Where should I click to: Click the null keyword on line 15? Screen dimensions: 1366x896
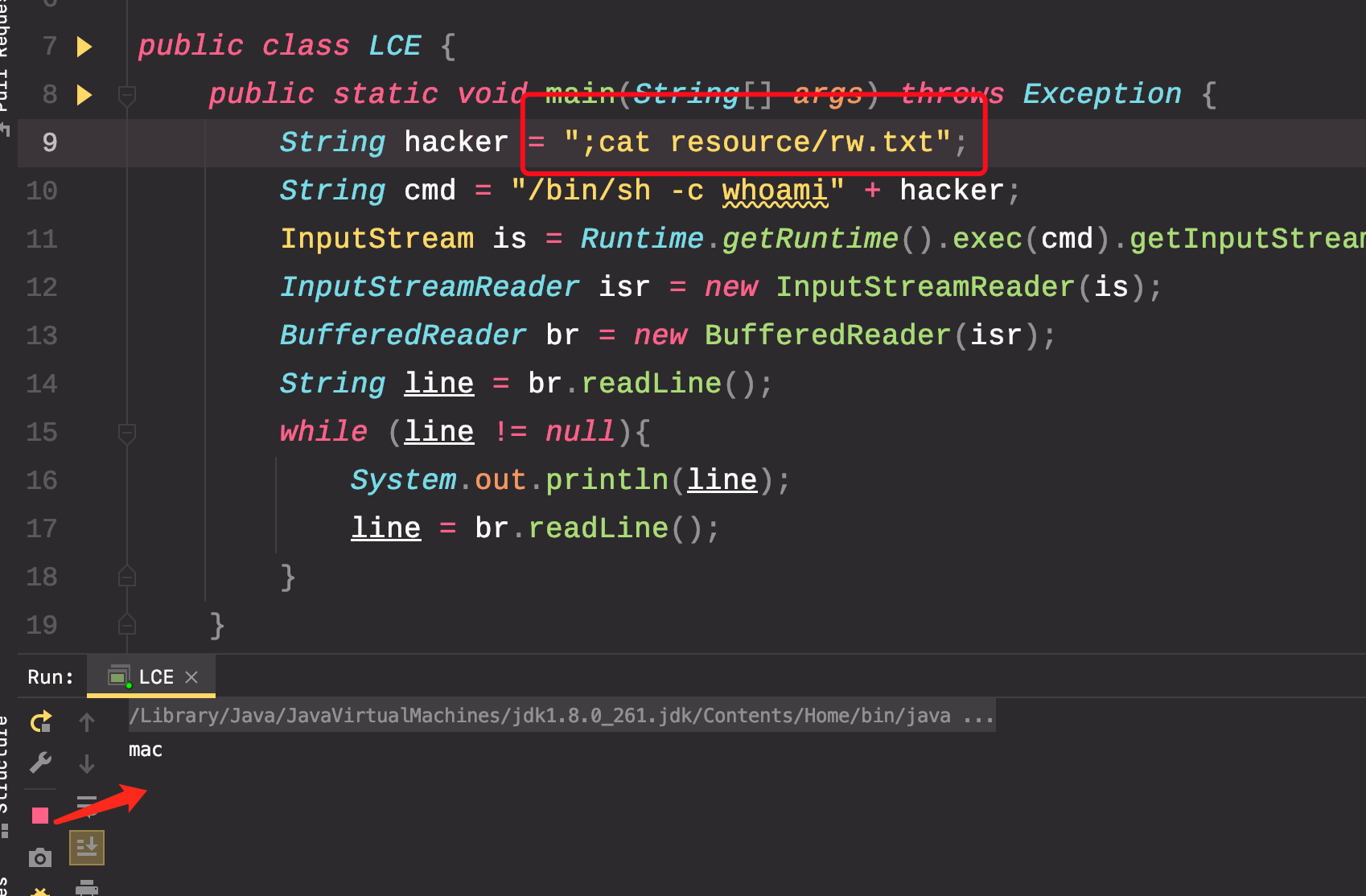[x=581, y=432]
